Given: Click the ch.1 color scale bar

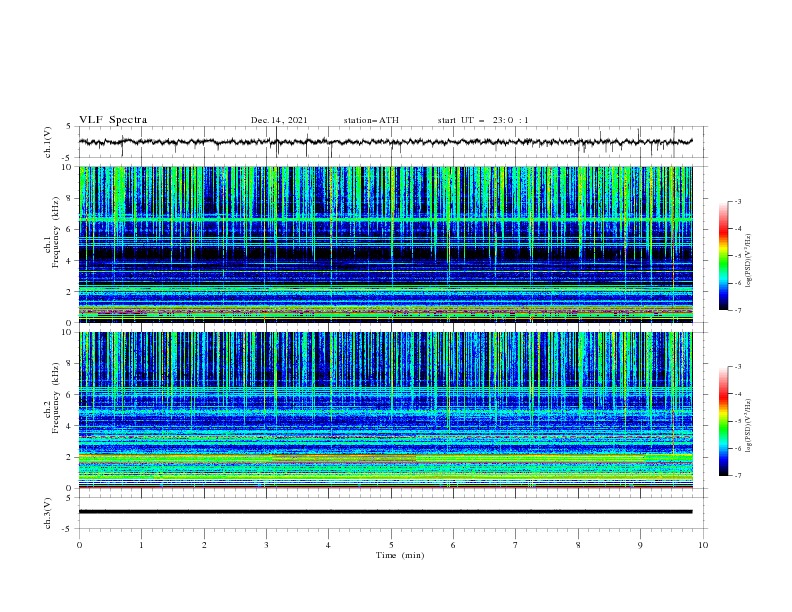Looking at the screenshot, I should coord(724,256).
